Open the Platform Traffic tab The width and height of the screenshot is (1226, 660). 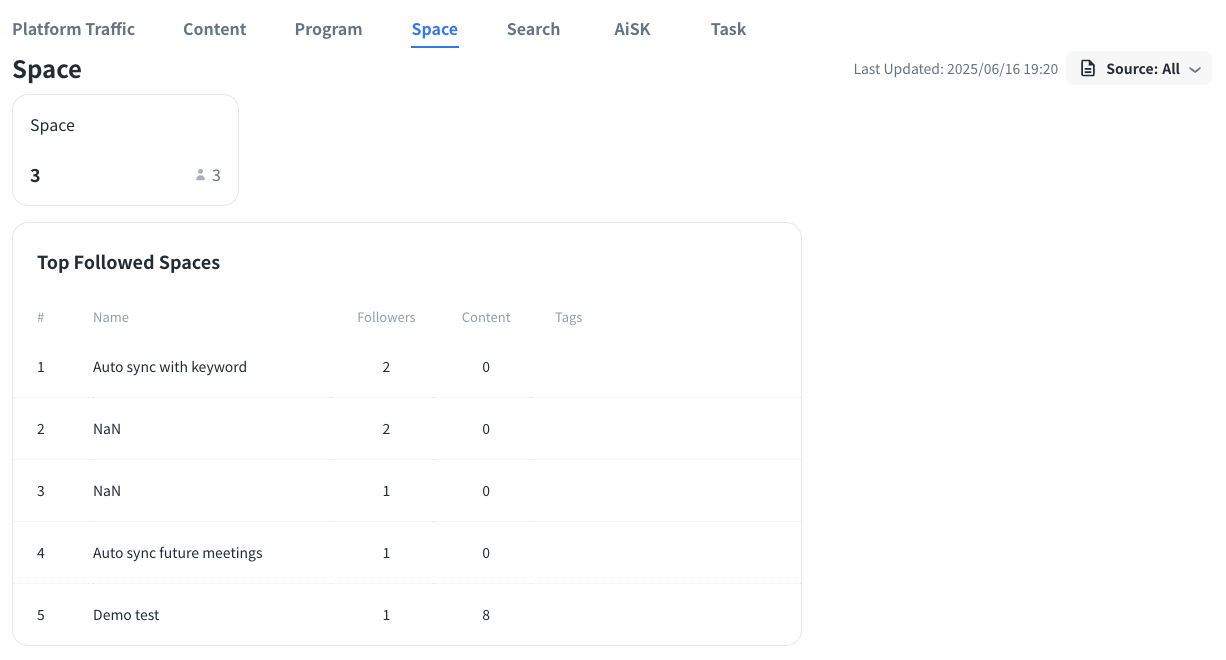pyautogui.click(x=73, y=29)
